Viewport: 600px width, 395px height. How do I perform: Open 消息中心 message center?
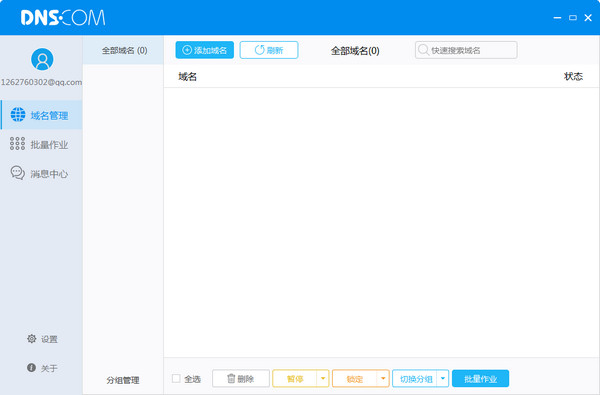click(x=41, y=173)
